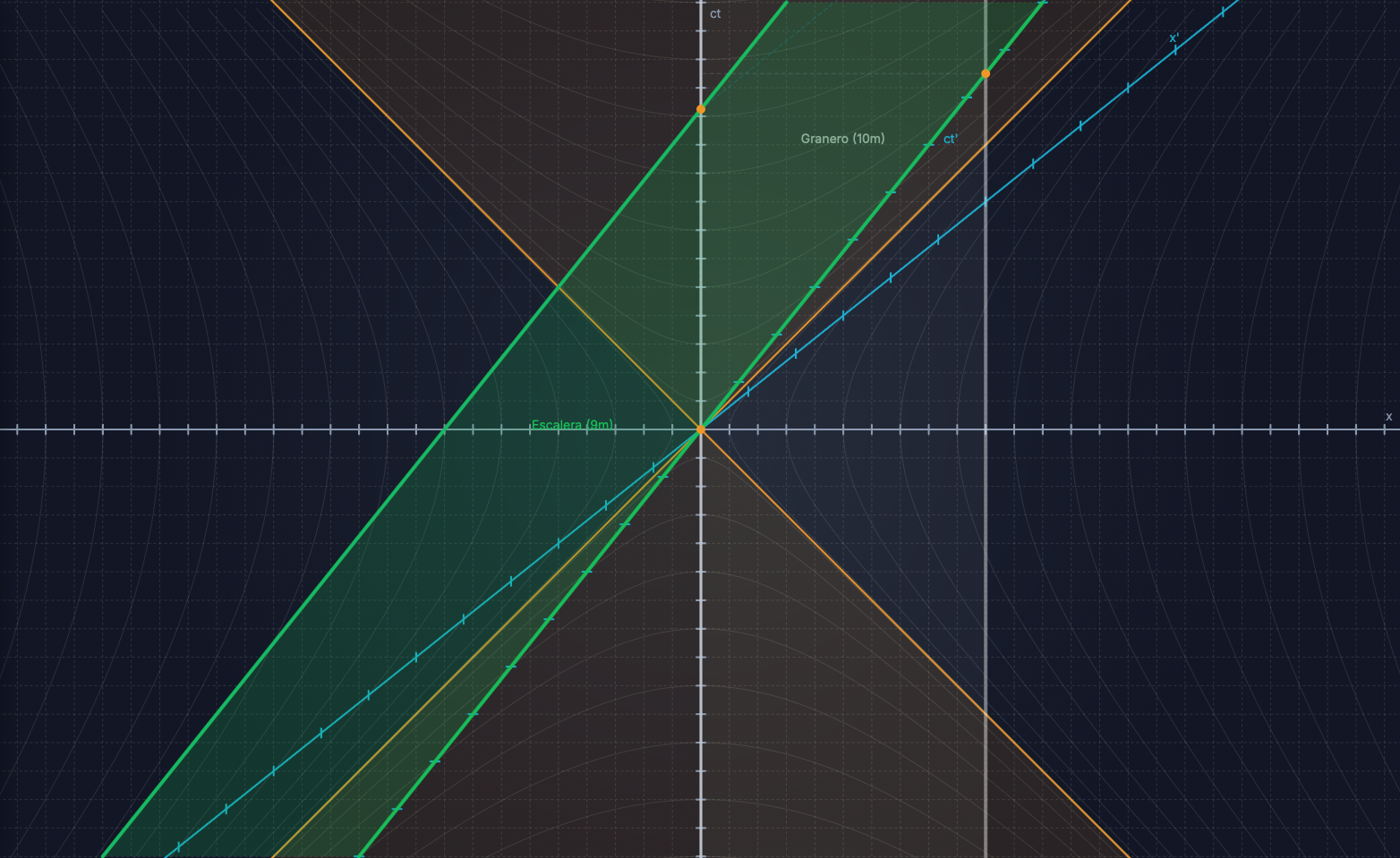Select the orange event point at the origin
The width and height of the screenshot is (1400, 858).
701,429
